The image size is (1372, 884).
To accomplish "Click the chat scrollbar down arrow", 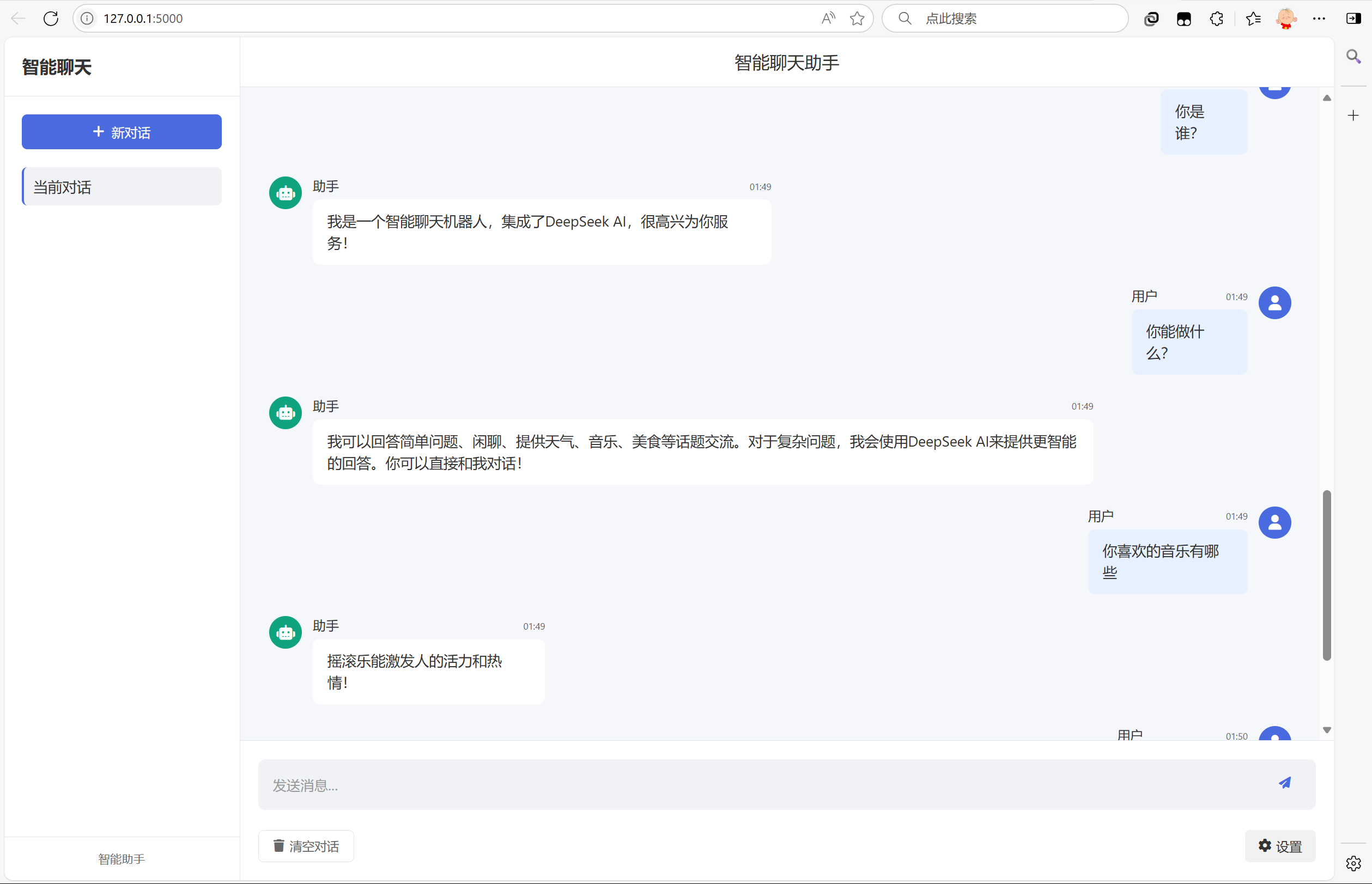I will 1327,730.
